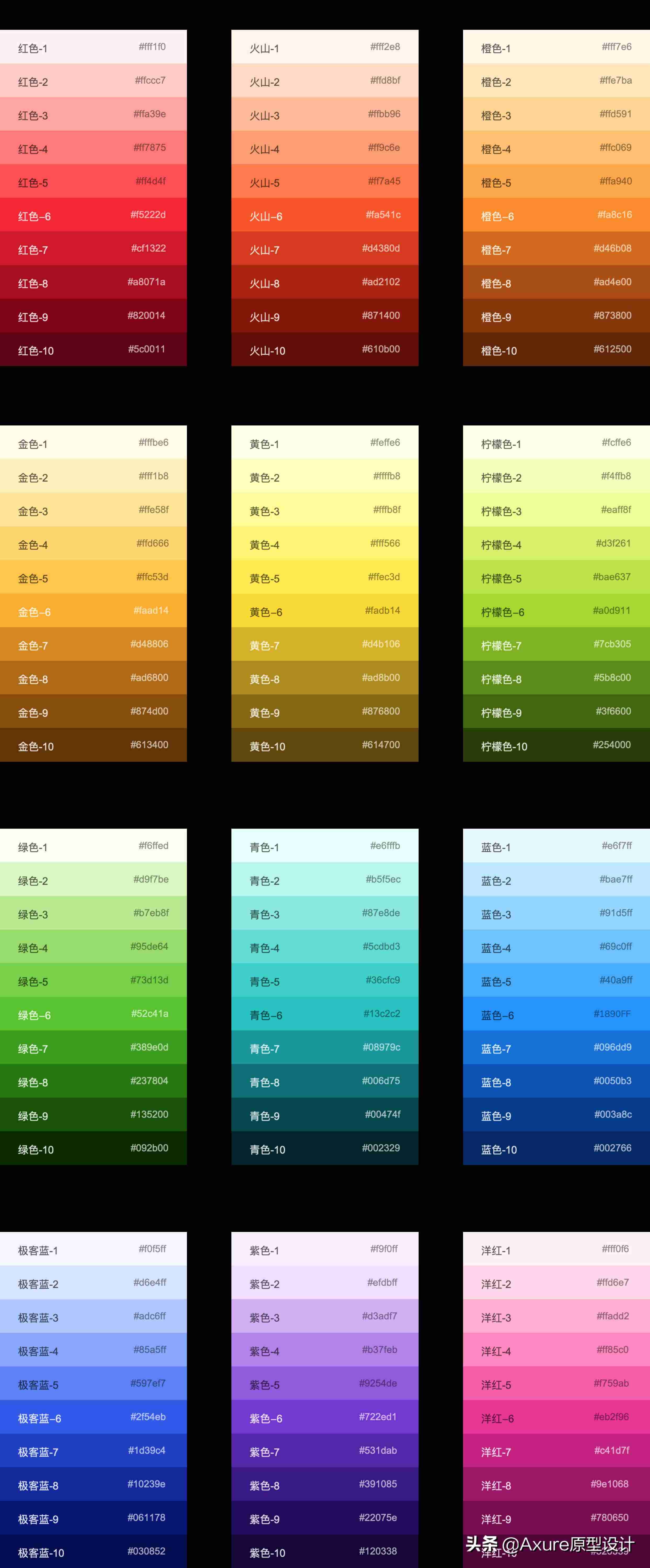Choose the 柠檬色-10 swatch #254000
Screen dimensions: 650x1568
[556, 745]
